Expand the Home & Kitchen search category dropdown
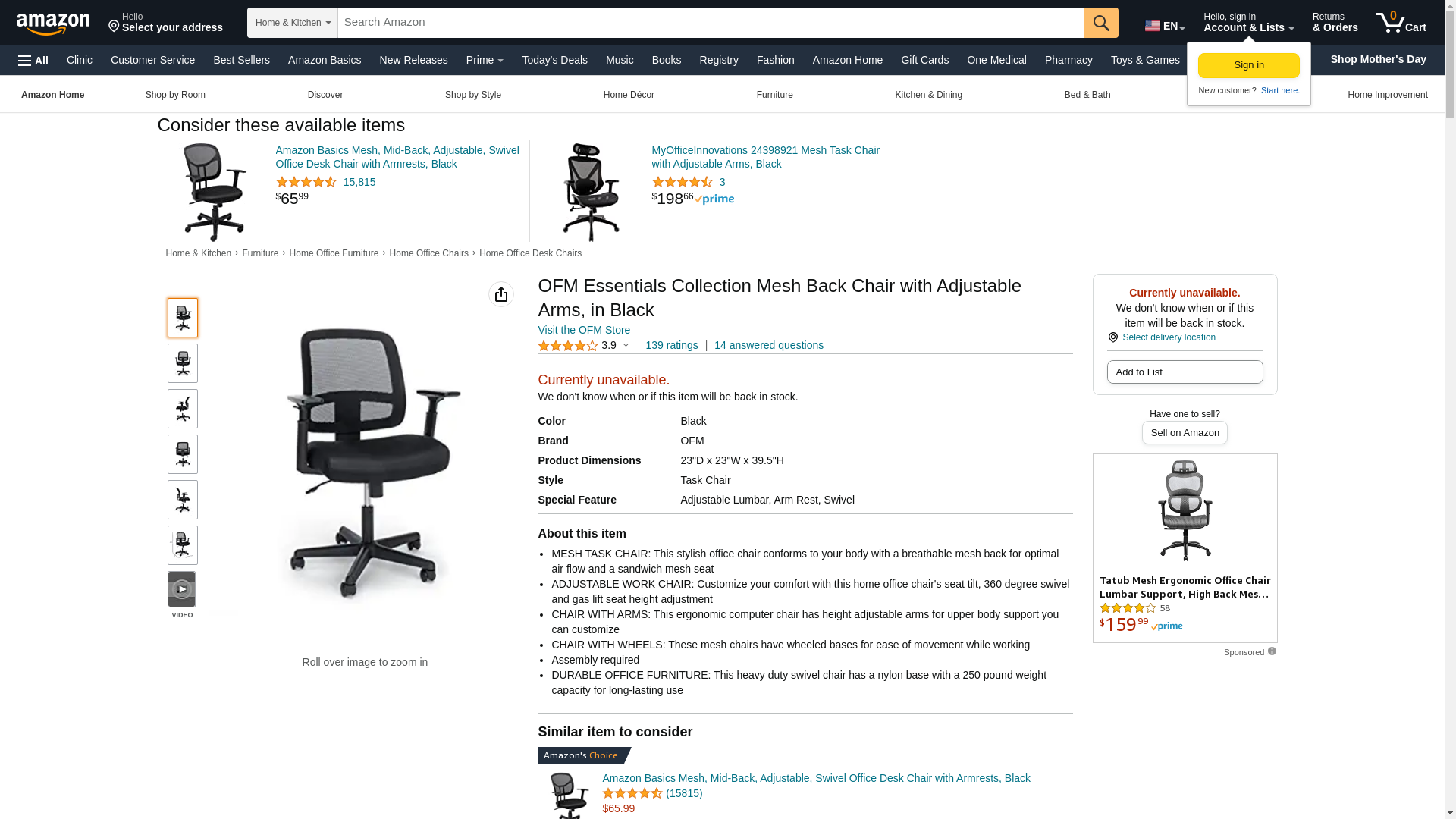This screenshot has width=1456, height=819. 293,23
